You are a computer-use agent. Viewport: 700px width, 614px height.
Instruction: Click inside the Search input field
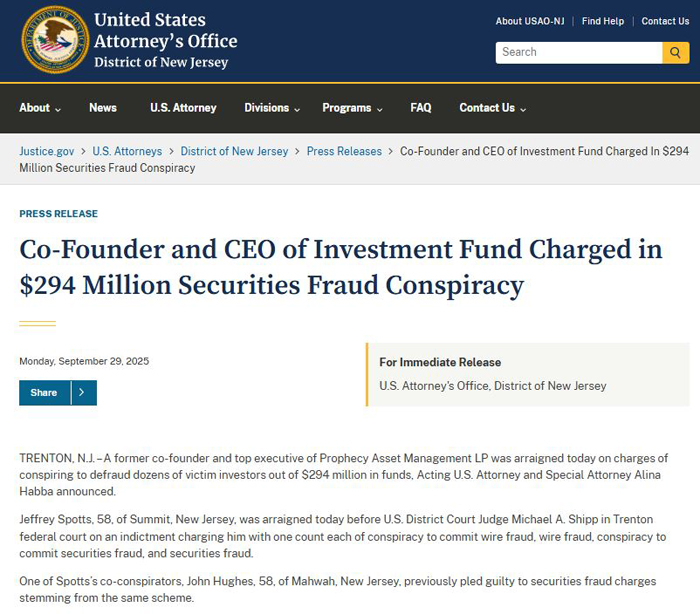click(x=578, y=52)
